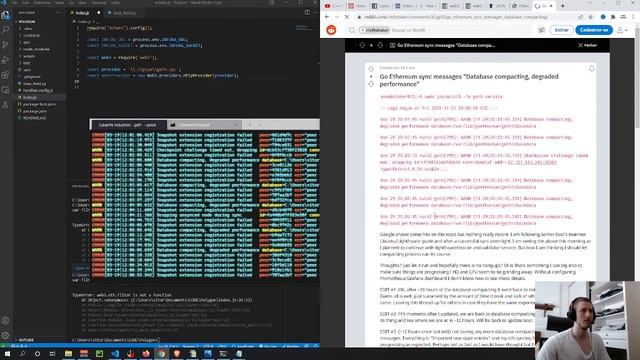The width and height of the screenshot is (640, 360).
Task: Click the upvote arrow in the black post header bar
Action: point(362,45)
